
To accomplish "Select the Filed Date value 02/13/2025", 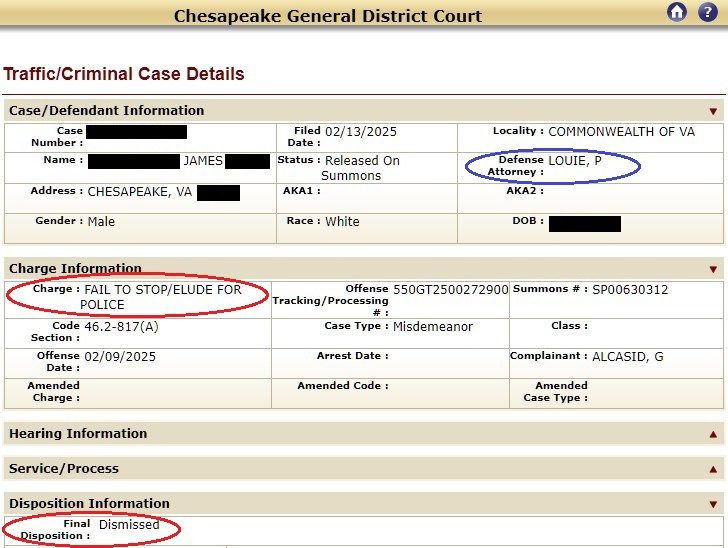I will (x=361, y=132).
